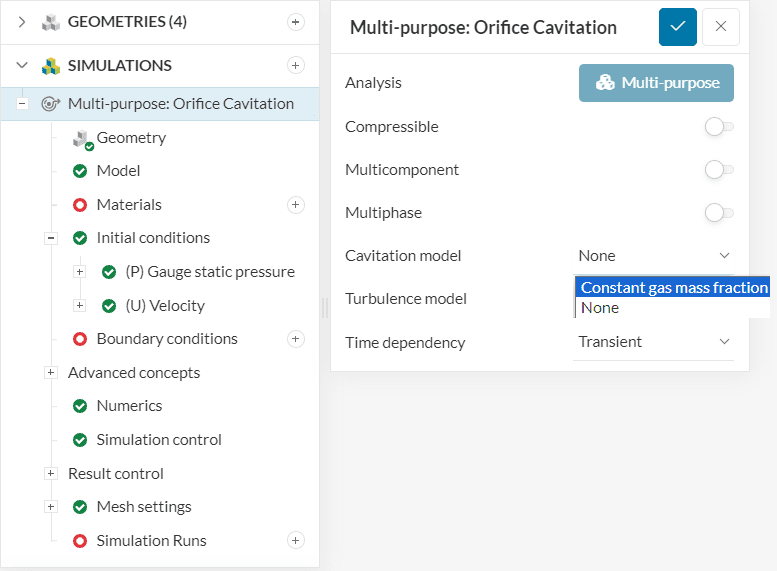777x571 pixels.
Task: Add a new geometry with plus icon
Action: coord(295,22)
